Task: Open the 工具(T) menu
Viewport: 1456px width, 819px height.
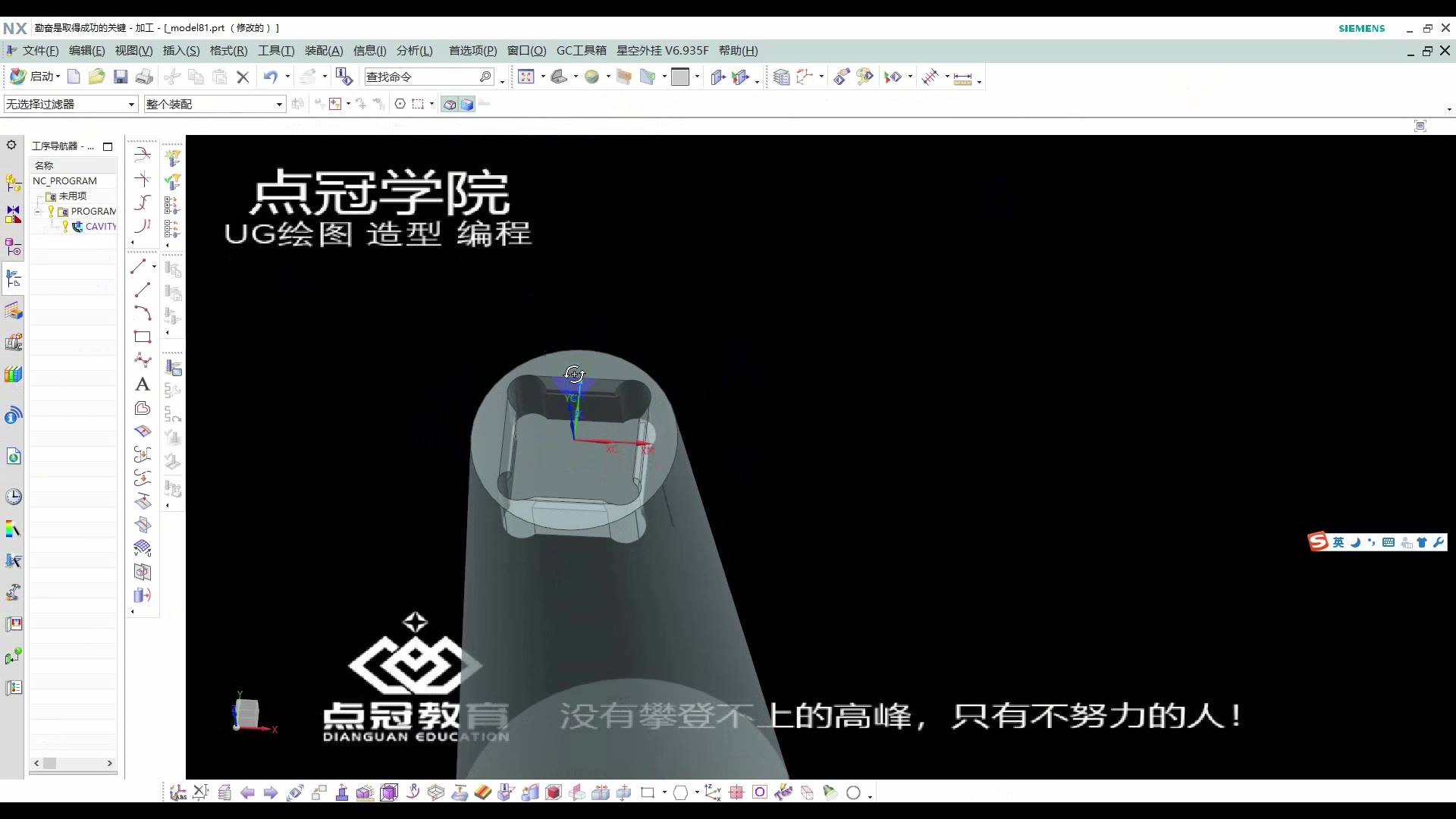Action: pos(276,51)
